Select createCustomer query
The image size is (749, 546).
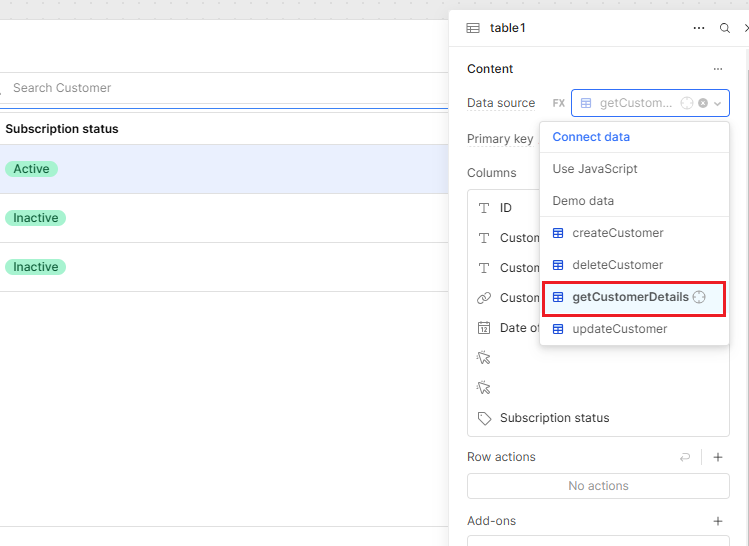634,233
